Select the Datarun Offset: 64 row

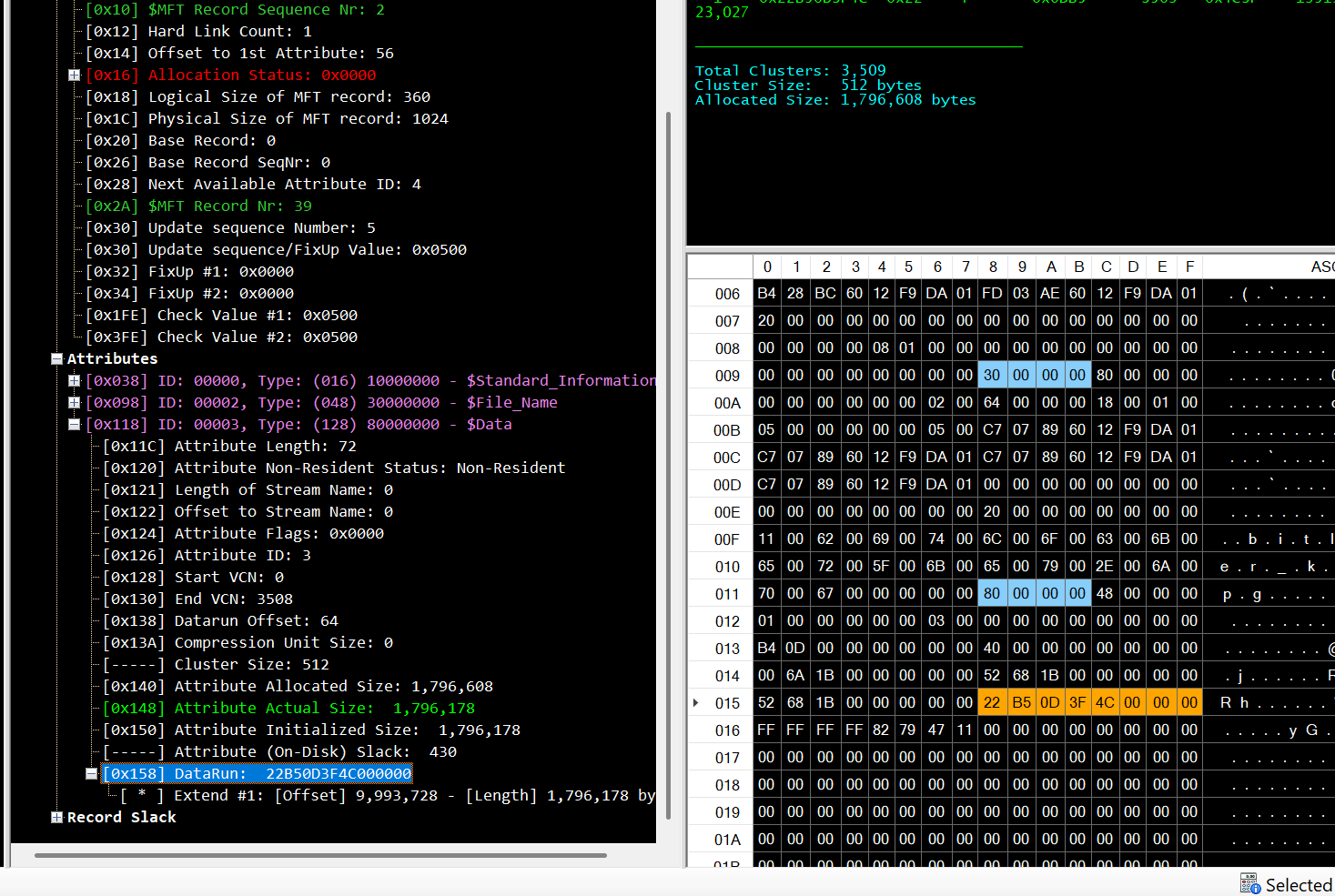220,621
